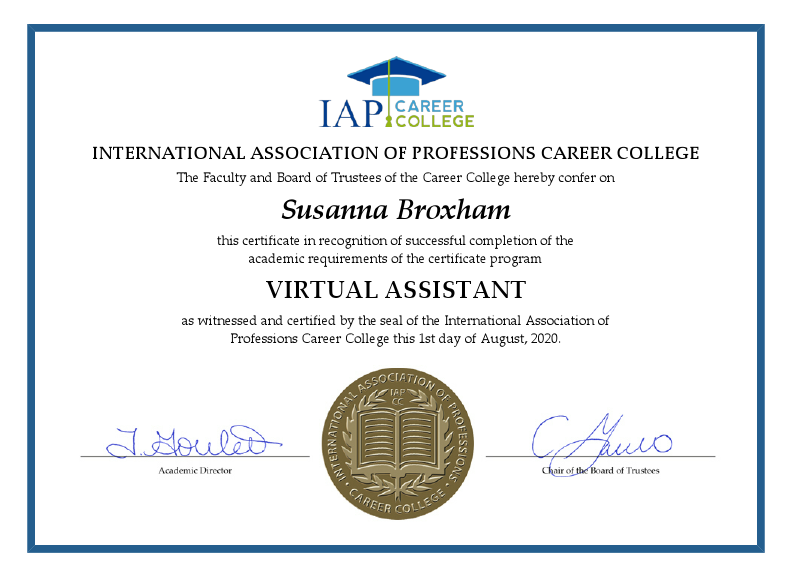The image size is (792, 576).
Task: Click the green 'COLLEGE' word in logo
Action: click(x=434, y=121)
